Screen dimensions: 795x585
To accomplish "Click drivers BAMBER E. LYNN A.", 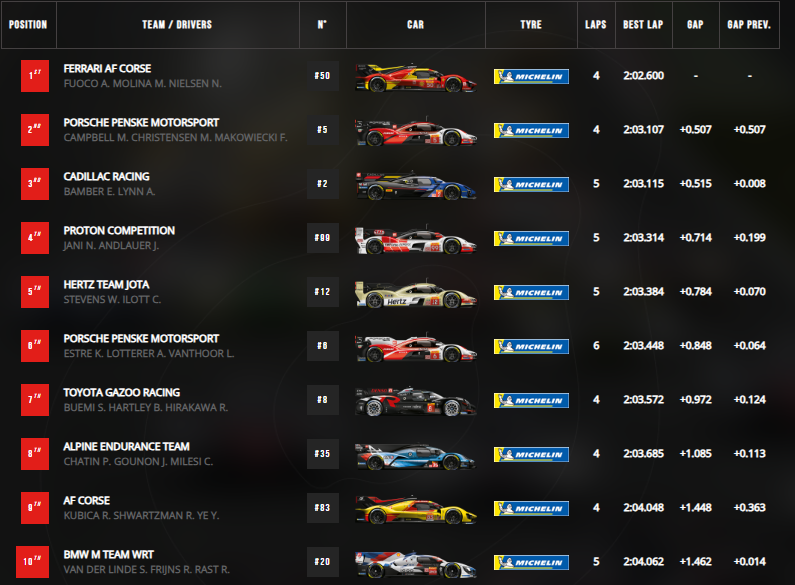I will (110, 192).
